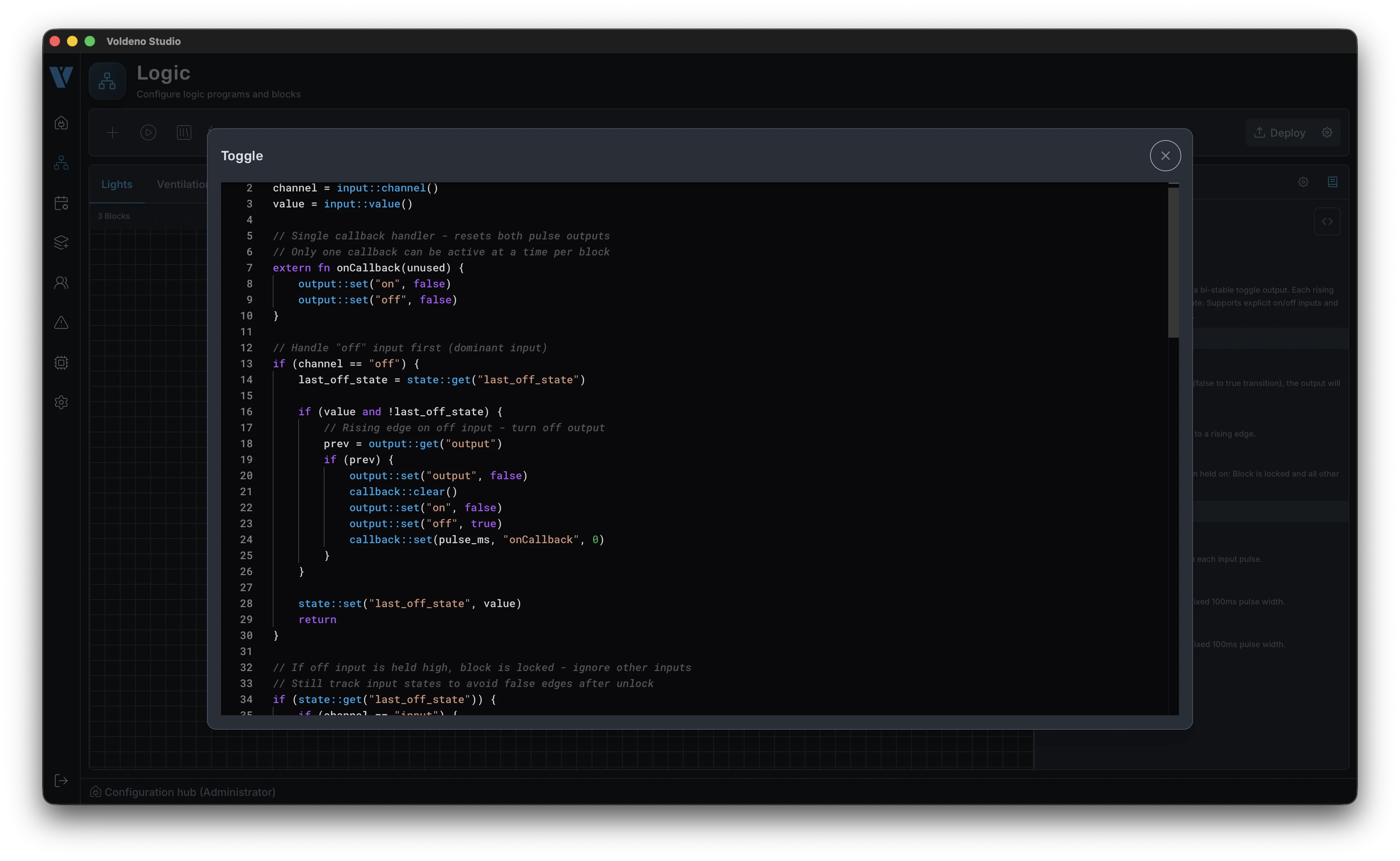1400x861 pixels.
Task: Click the gear icon in right panel header
Action: coord(1303,182)
